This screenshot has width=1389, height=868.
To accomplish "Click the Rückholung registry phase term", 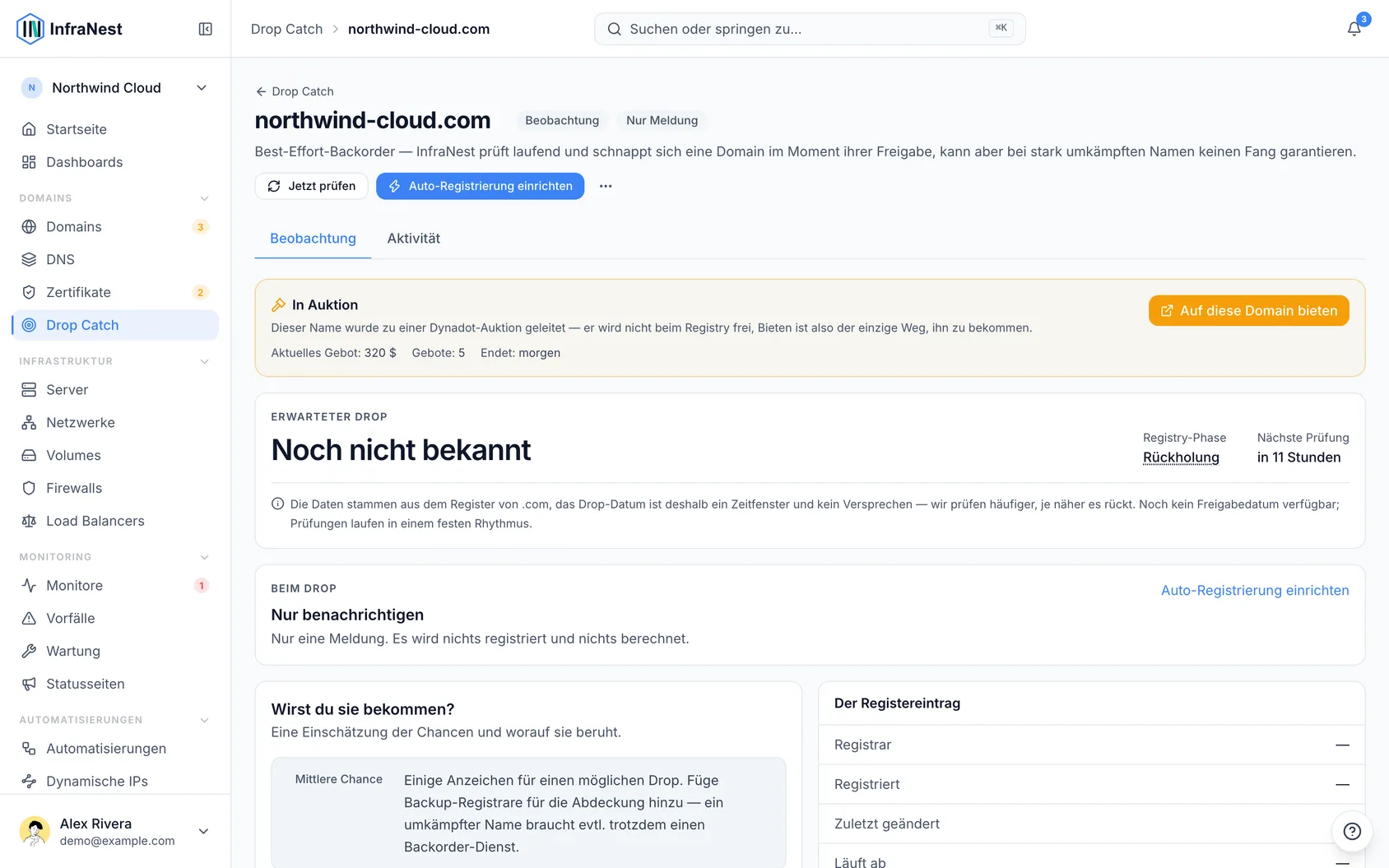I will pos(1181,457).
